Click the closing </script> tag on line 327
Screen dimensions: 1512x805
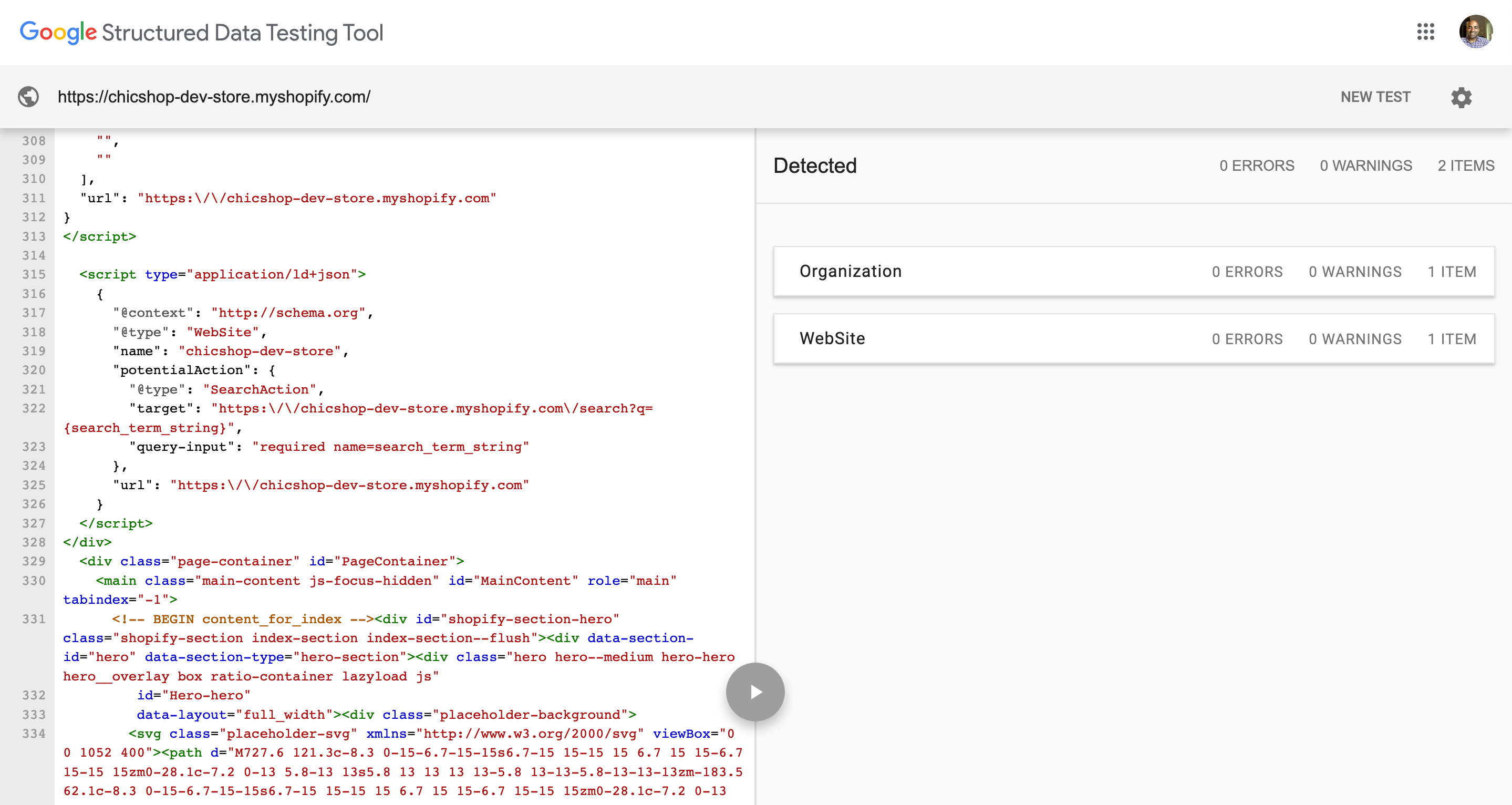pyautogui.click(x=116, y=523)
